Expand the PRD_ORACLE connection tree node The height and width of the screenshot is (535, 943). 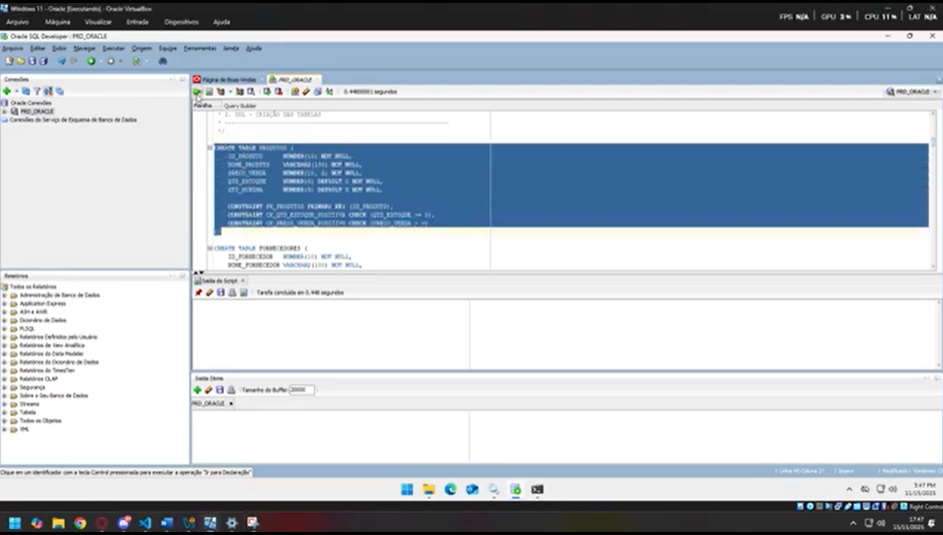point(5,111)
